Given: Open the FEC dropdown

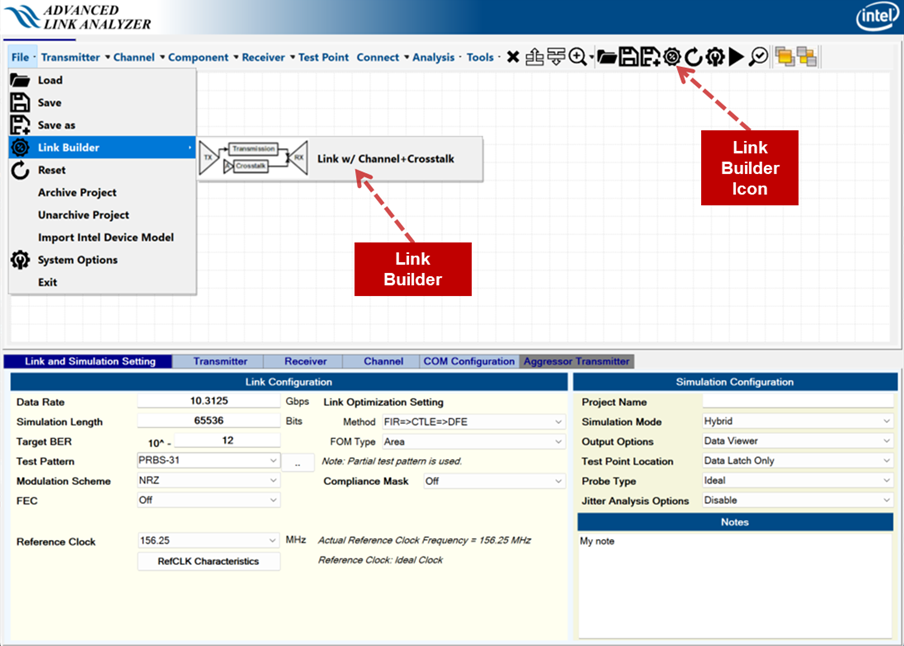Looking at the screenshot, I should (209, 500).
